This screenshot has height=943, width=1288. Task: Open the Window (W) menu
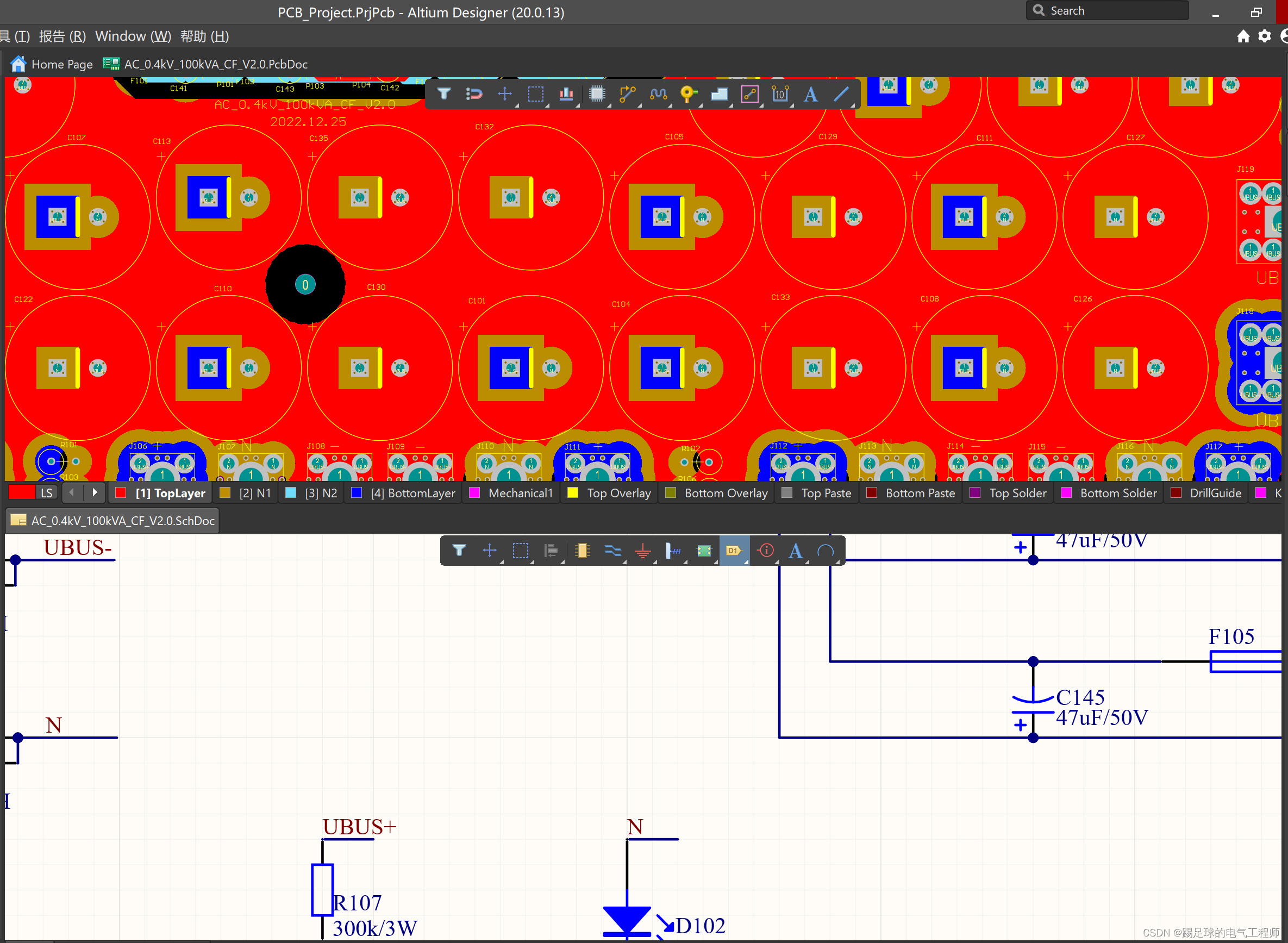pos(133,36)
